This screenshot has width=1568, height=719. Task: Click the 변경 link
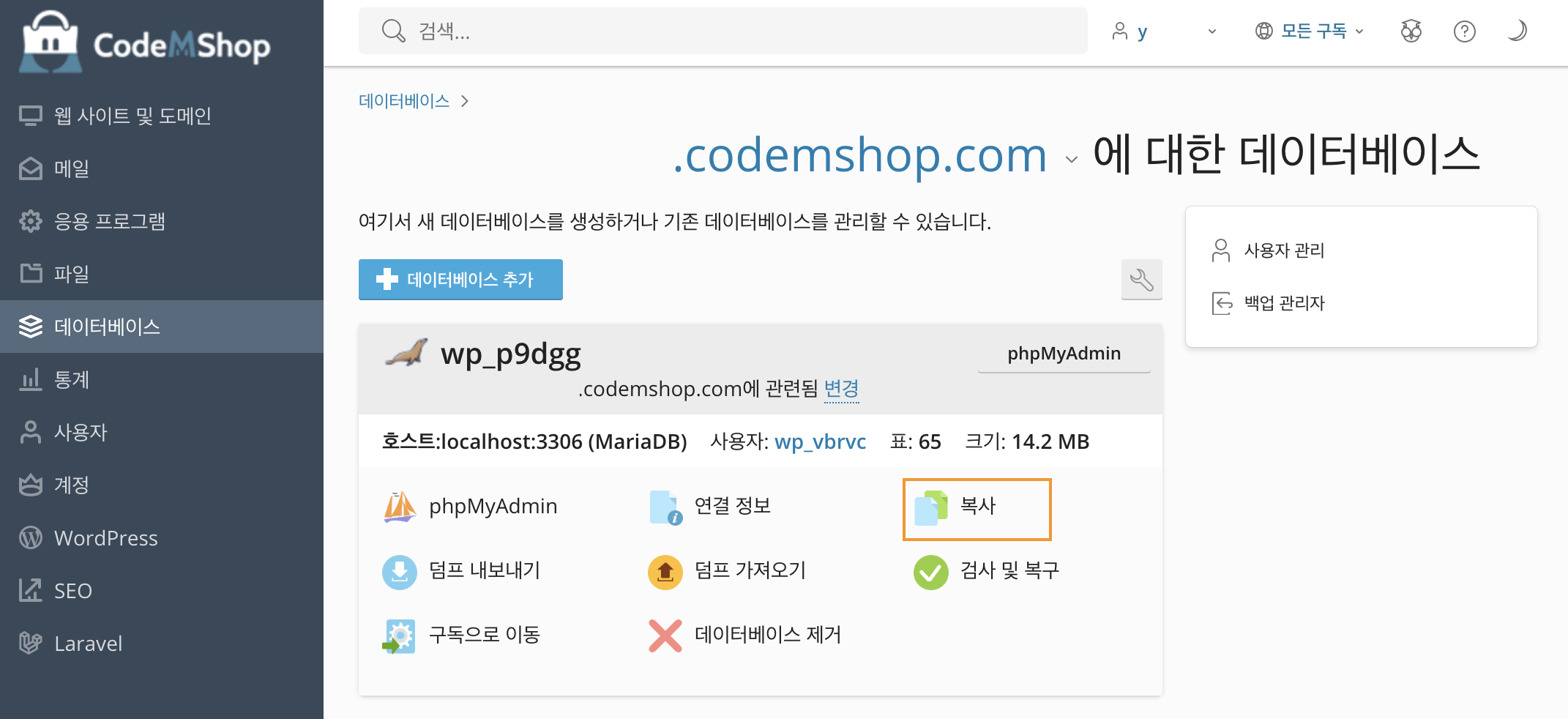coord(841,389)
